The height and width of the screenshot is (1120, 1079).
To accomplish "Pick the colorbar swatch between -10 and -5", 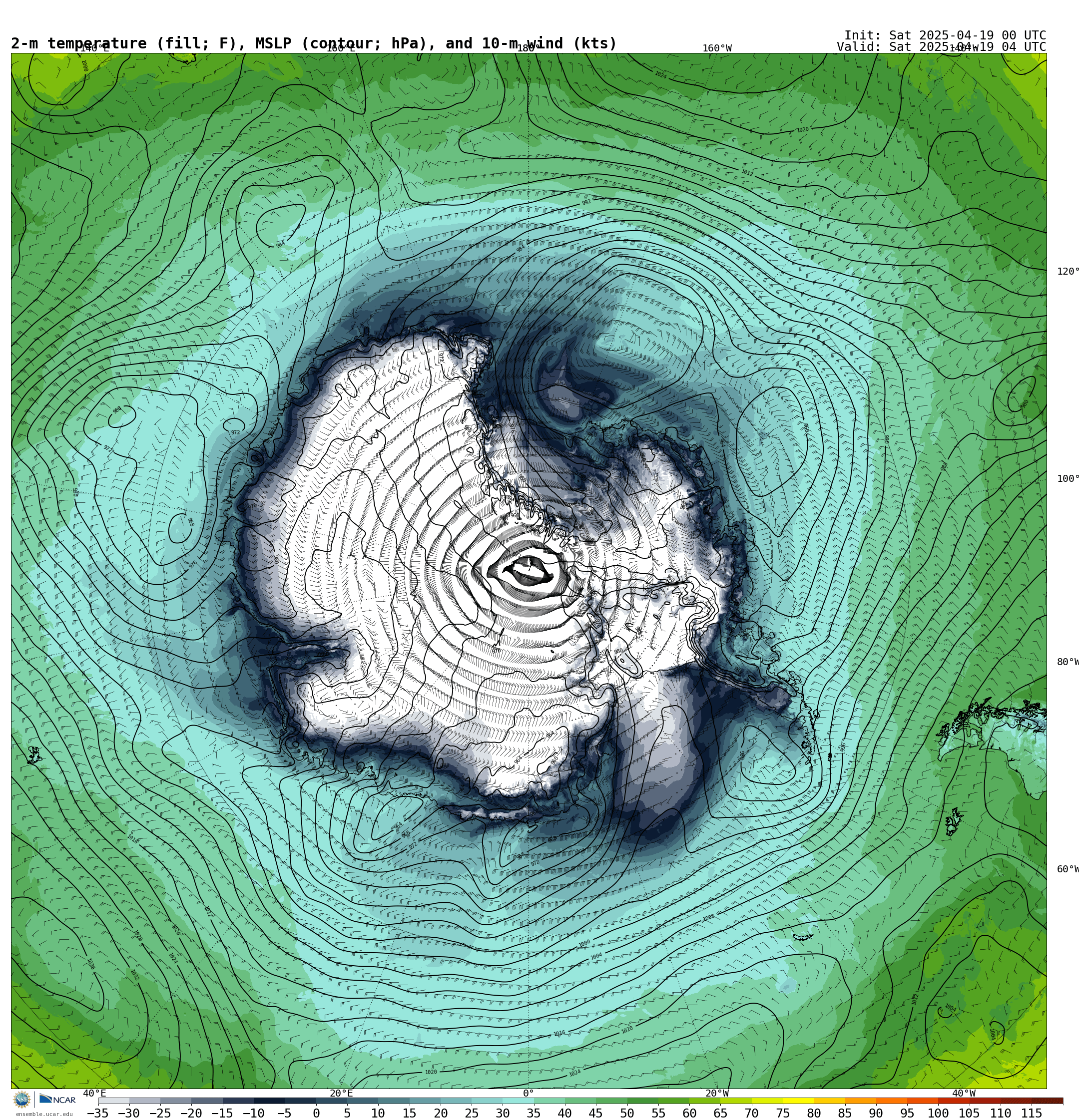I will [269, 1101].
